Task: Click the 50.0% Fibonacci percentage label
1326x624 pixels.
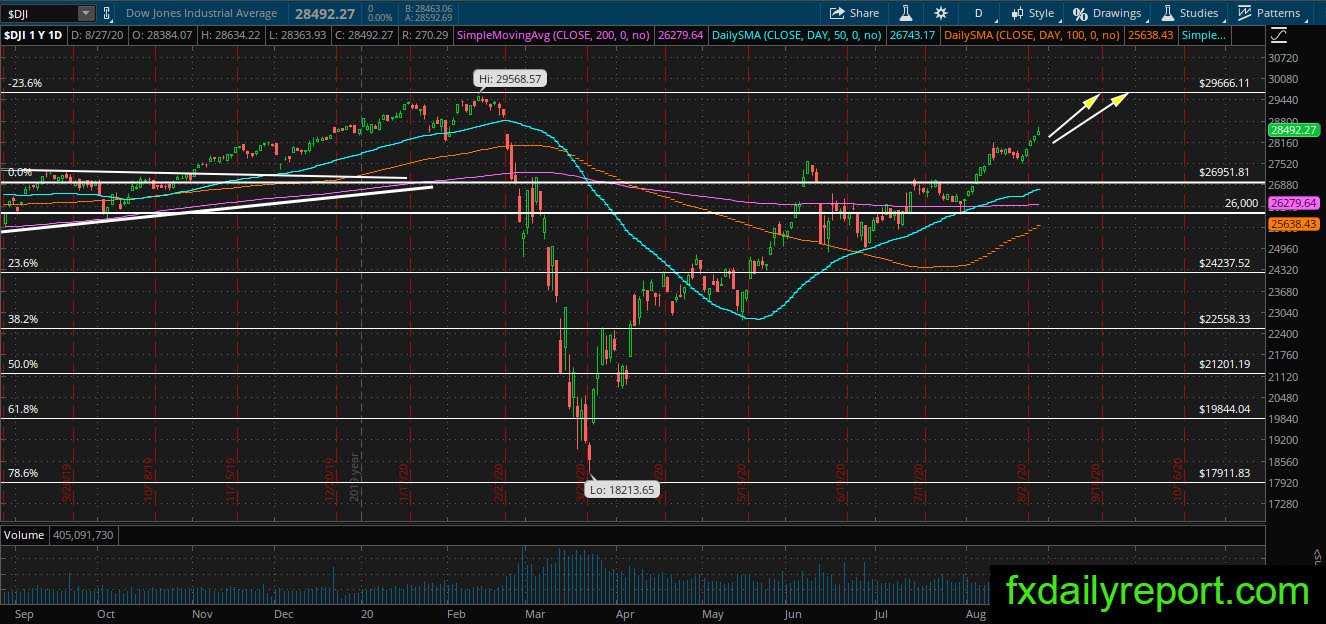Action: point(23,364)
